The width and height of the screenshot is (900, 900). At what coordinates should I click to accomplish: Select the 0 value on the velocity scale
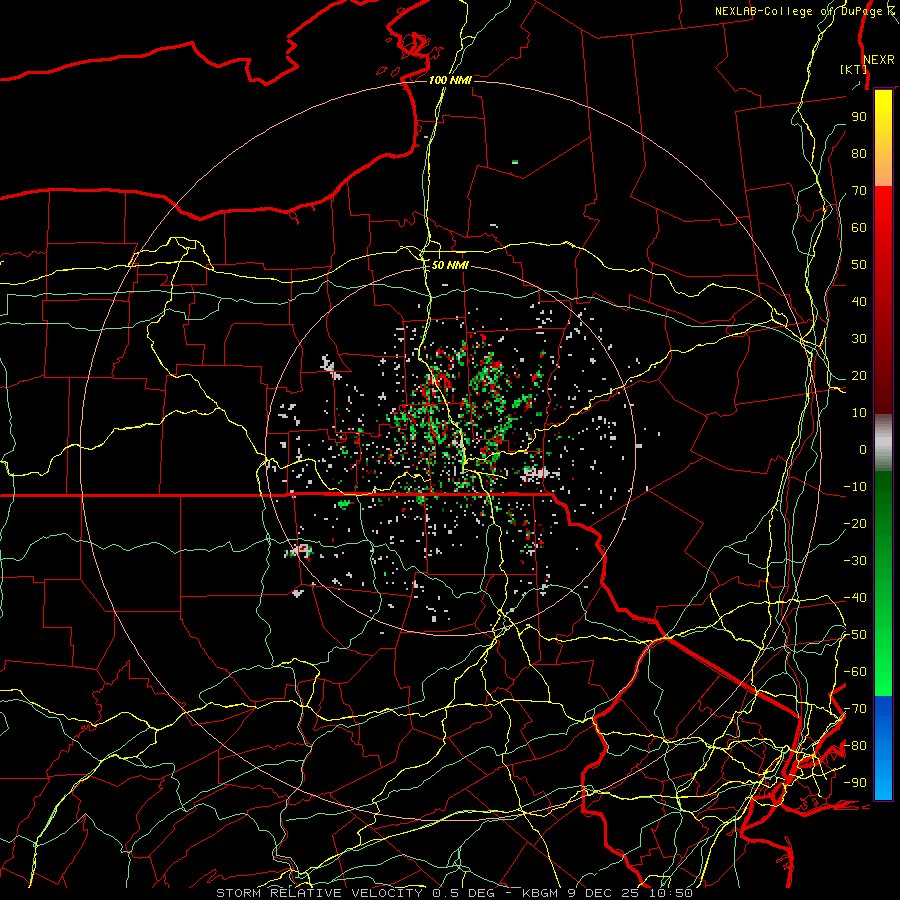(x=863, y=449)
